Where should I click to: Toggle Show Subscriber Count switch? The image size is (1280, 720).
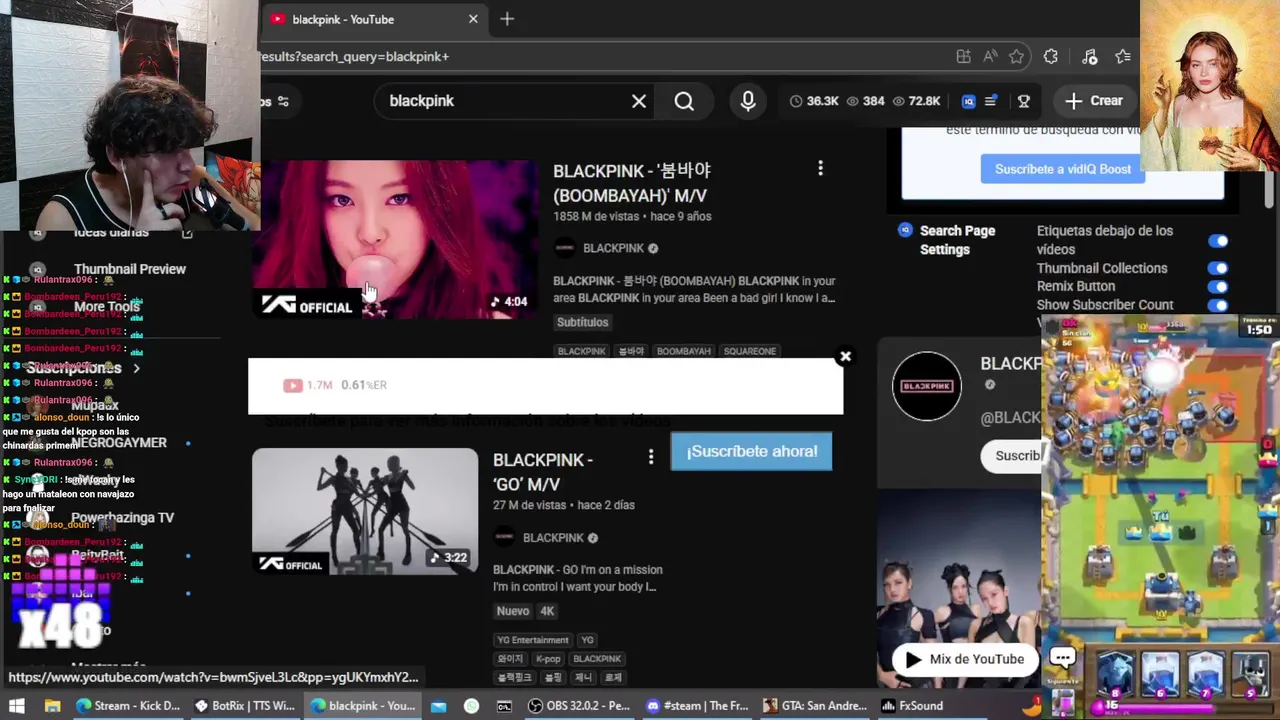tap(1218, 305)
